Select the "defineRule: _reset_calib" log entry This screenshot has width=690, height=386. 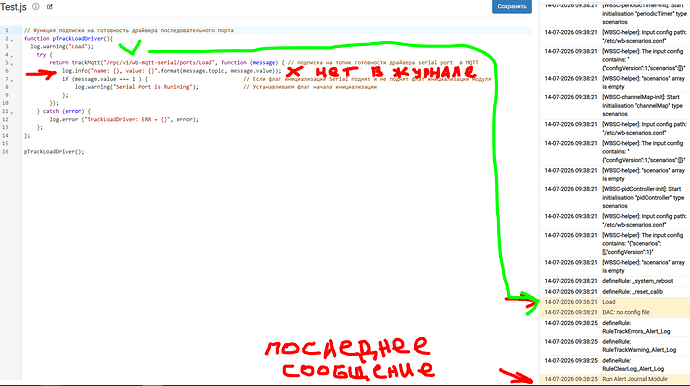click(615, 292)
